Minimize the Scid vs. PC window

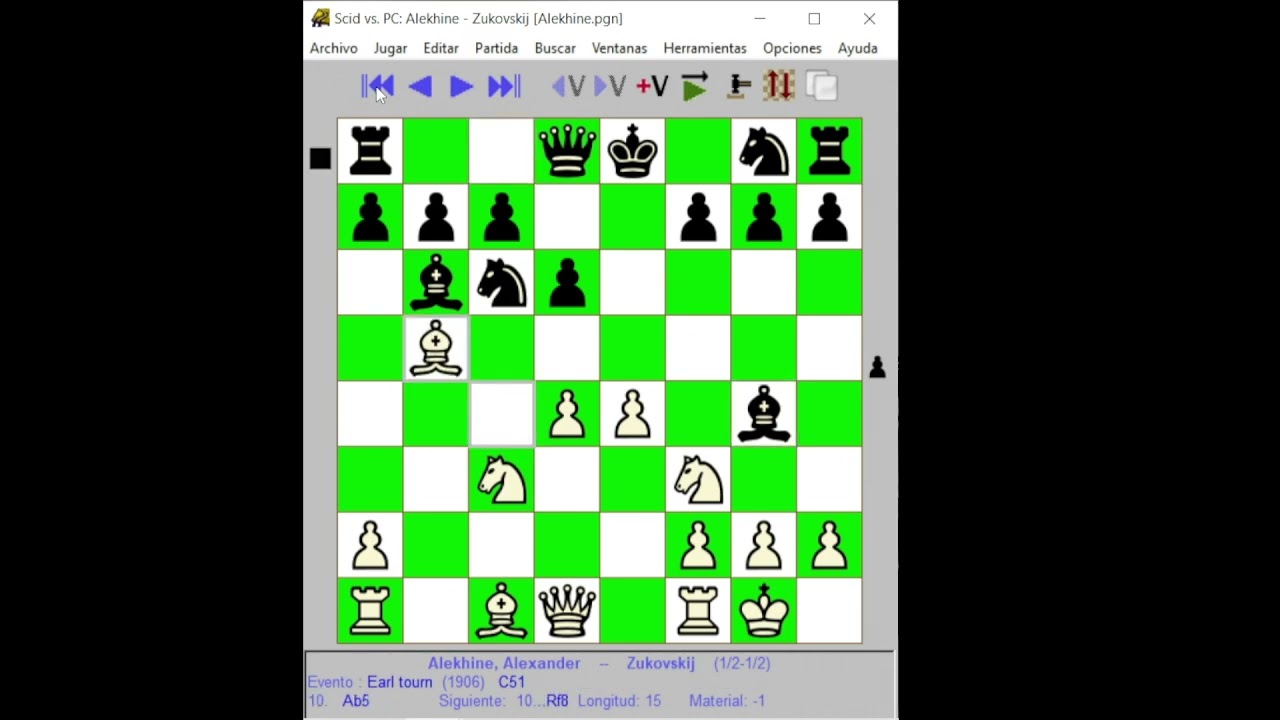pos(760,18)
